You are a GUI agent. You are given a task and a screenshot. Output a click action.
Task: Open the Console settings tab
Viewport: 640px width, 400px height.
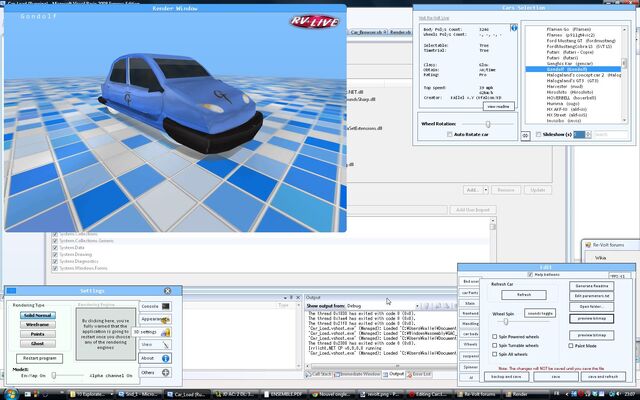[x=155, y=306]
